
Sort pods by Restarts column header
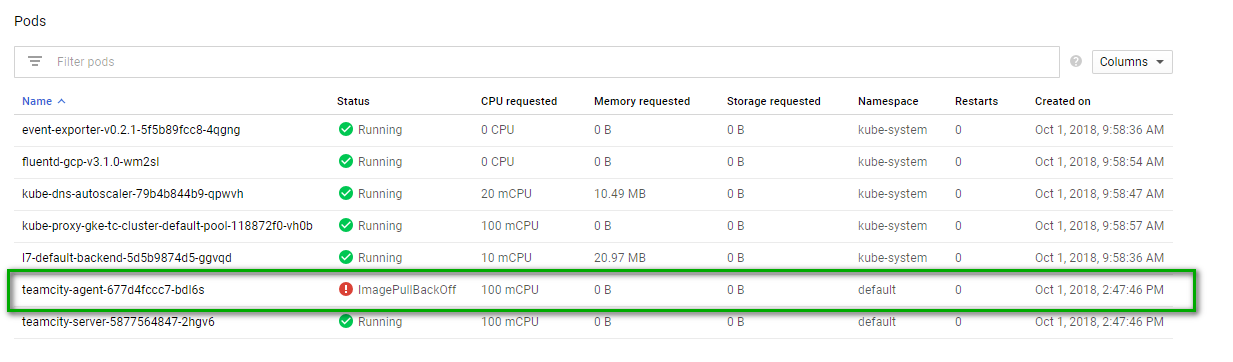pyautogui.click(x=976, y=101)
